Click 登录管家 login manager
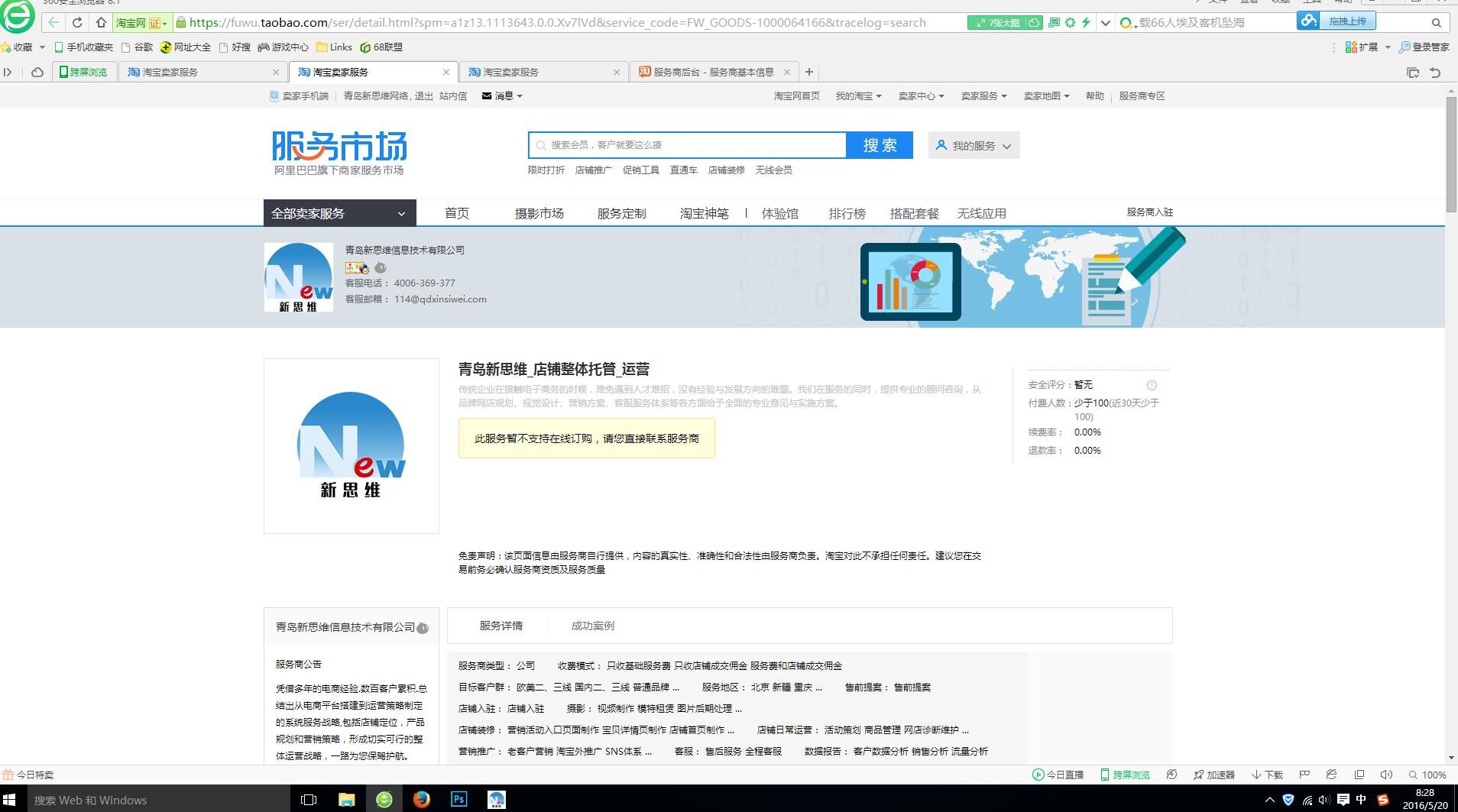Image resolution: width=1458 pixels, height=812 pixels. click(1424, 47)
